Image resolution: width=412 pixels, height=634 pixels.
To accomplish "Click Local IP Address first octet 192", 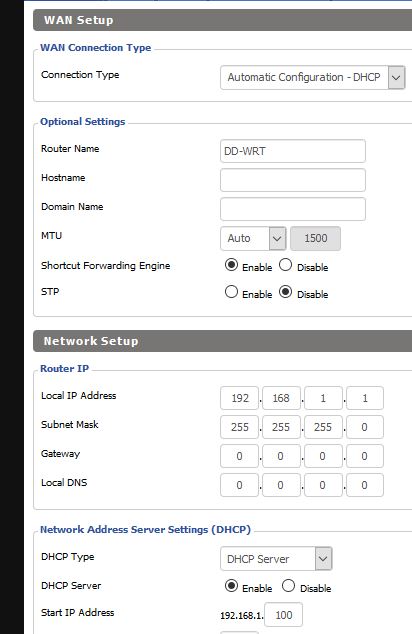I will 239,398.
